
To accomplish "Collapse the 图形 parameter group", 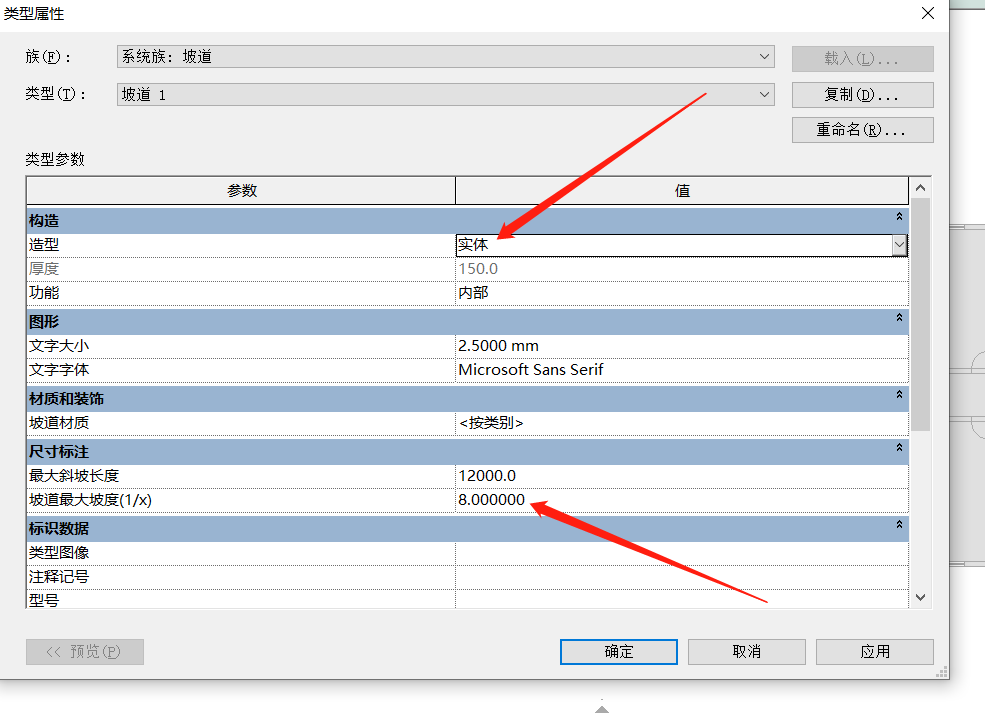I will tap(899, 318).
